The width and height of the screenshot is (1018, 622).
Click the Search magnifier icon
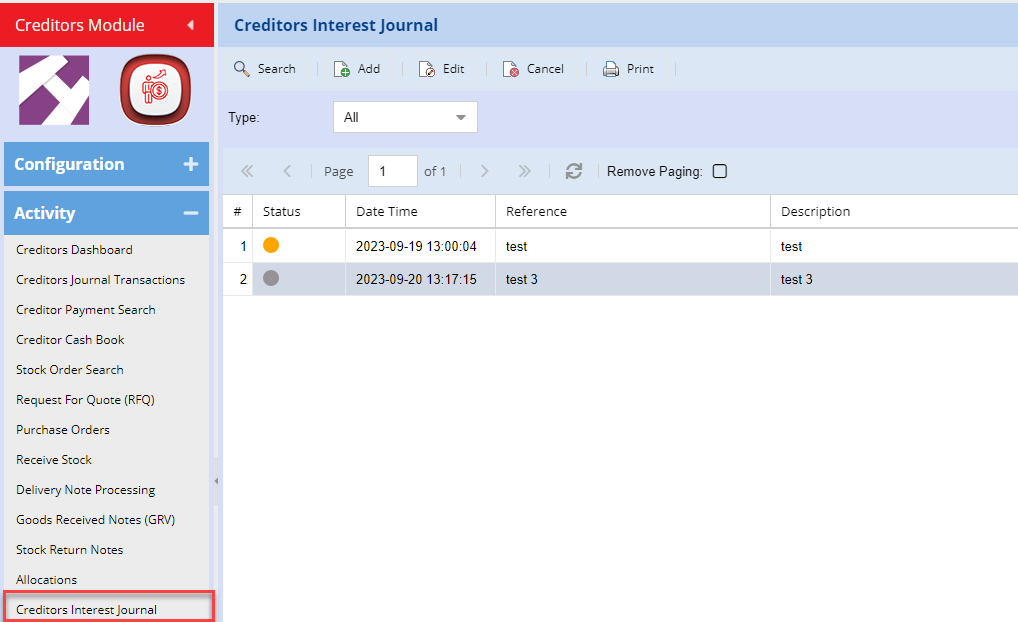[x=242, y=69]
